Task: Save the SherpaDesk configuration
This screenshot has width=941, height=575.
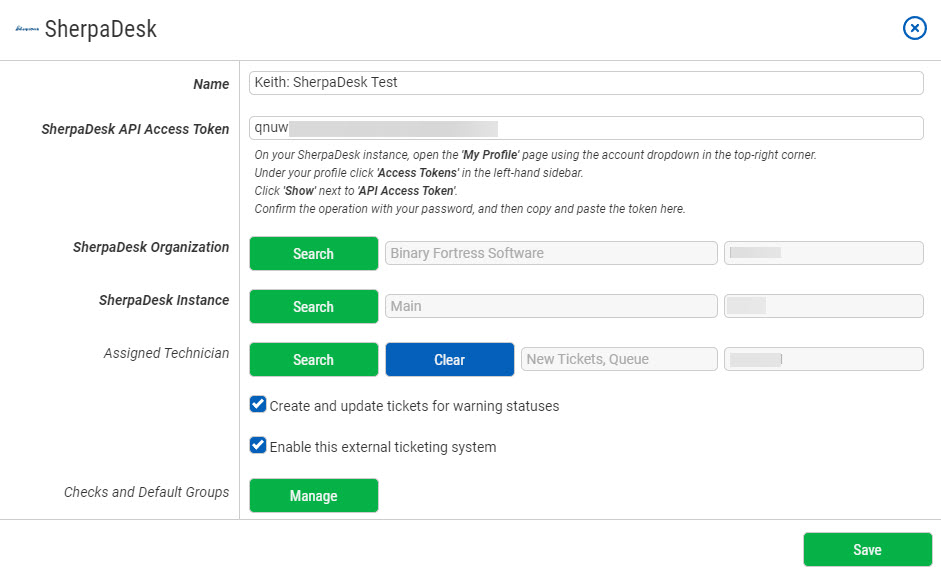Action: [x=867, y=550]
